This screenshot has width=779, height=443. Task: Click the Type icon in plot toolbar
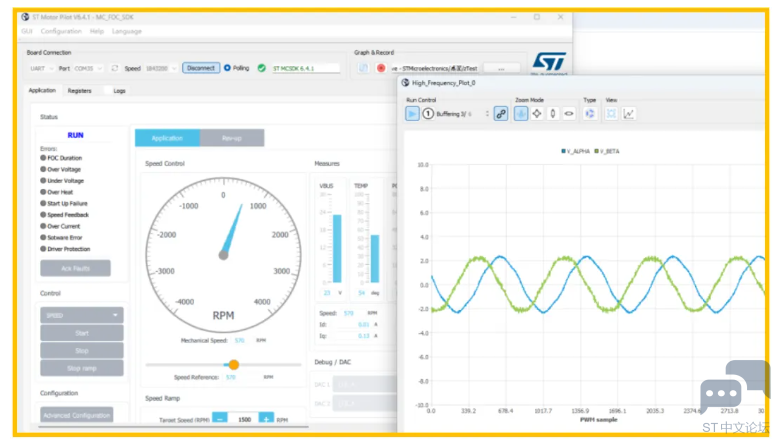tap(590, 114)
